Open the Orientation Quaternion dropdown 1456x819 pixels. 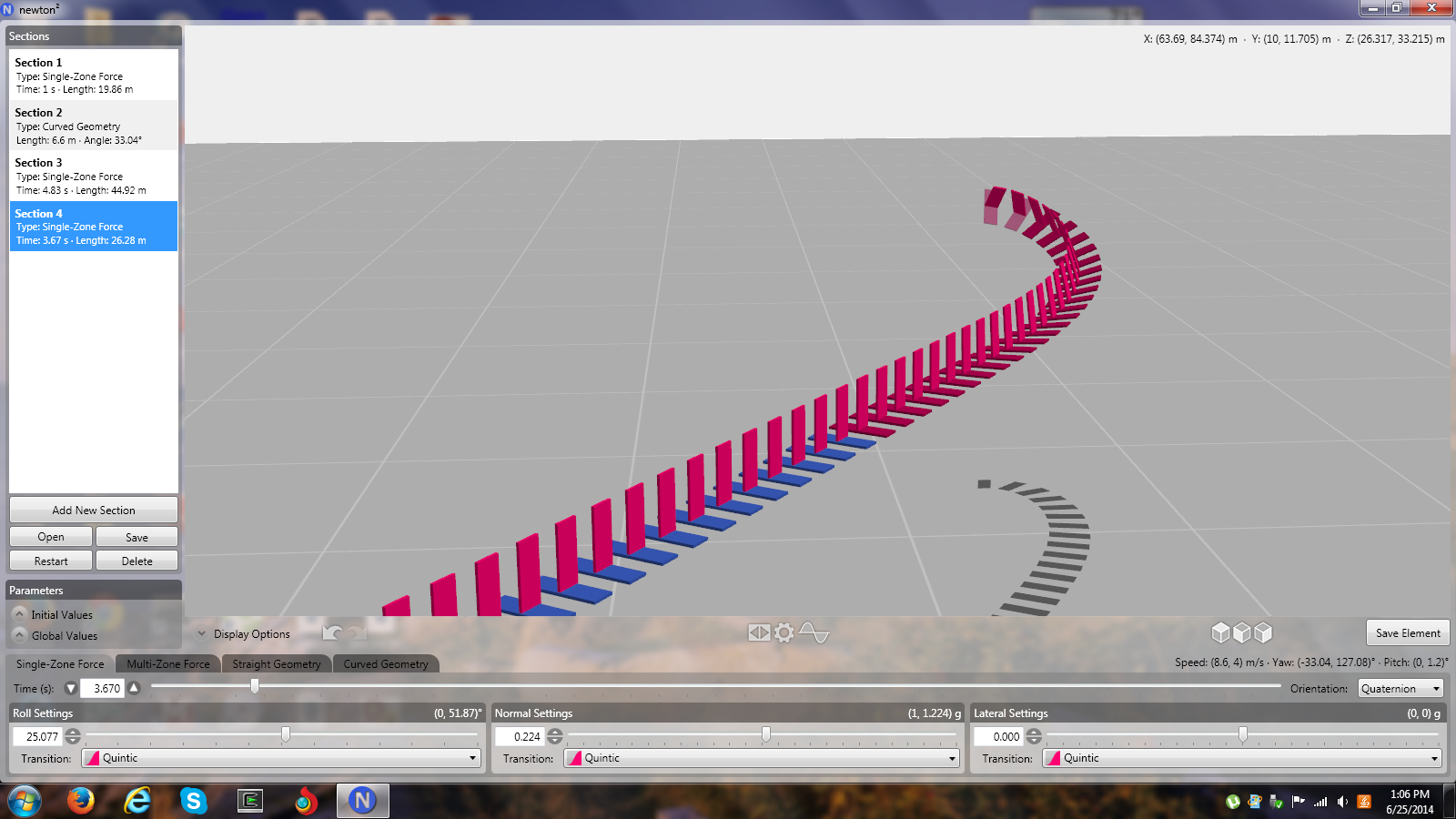coord(1400,689)
